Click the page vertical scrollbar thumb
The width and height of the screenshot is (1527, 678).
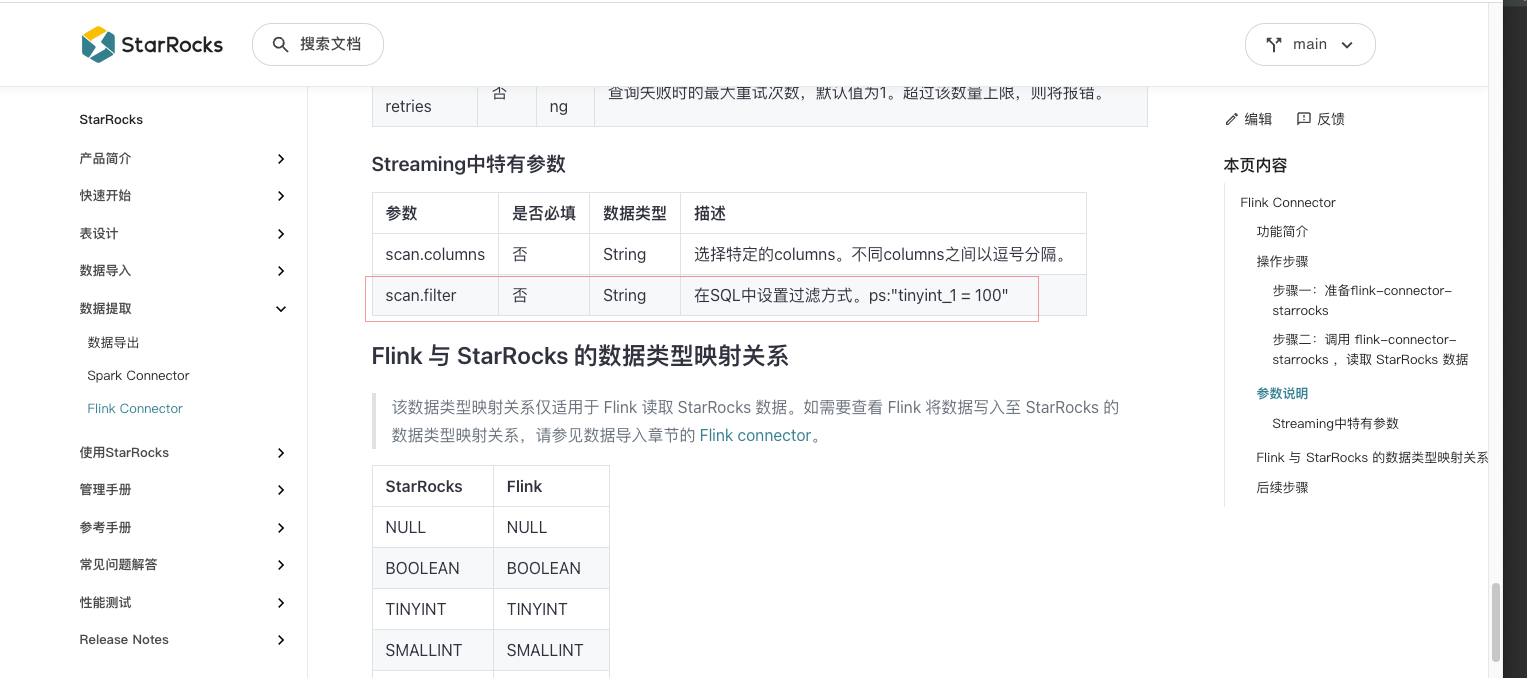(x=1496, y=622)
